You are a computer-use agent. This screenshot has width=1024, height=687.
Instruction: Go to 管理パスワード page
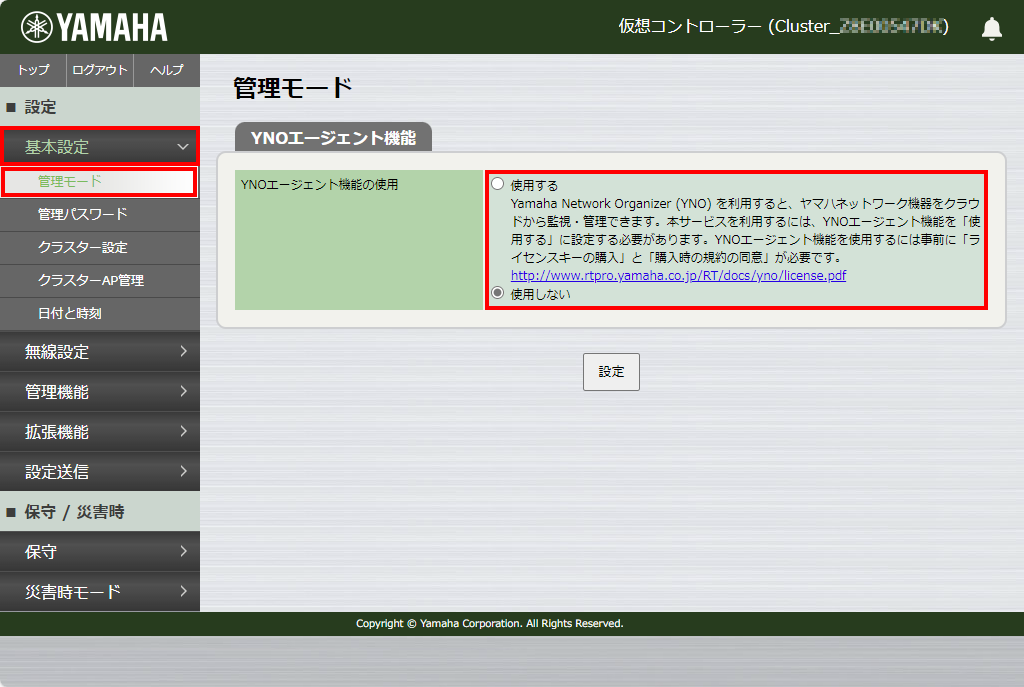coord(82,214)
